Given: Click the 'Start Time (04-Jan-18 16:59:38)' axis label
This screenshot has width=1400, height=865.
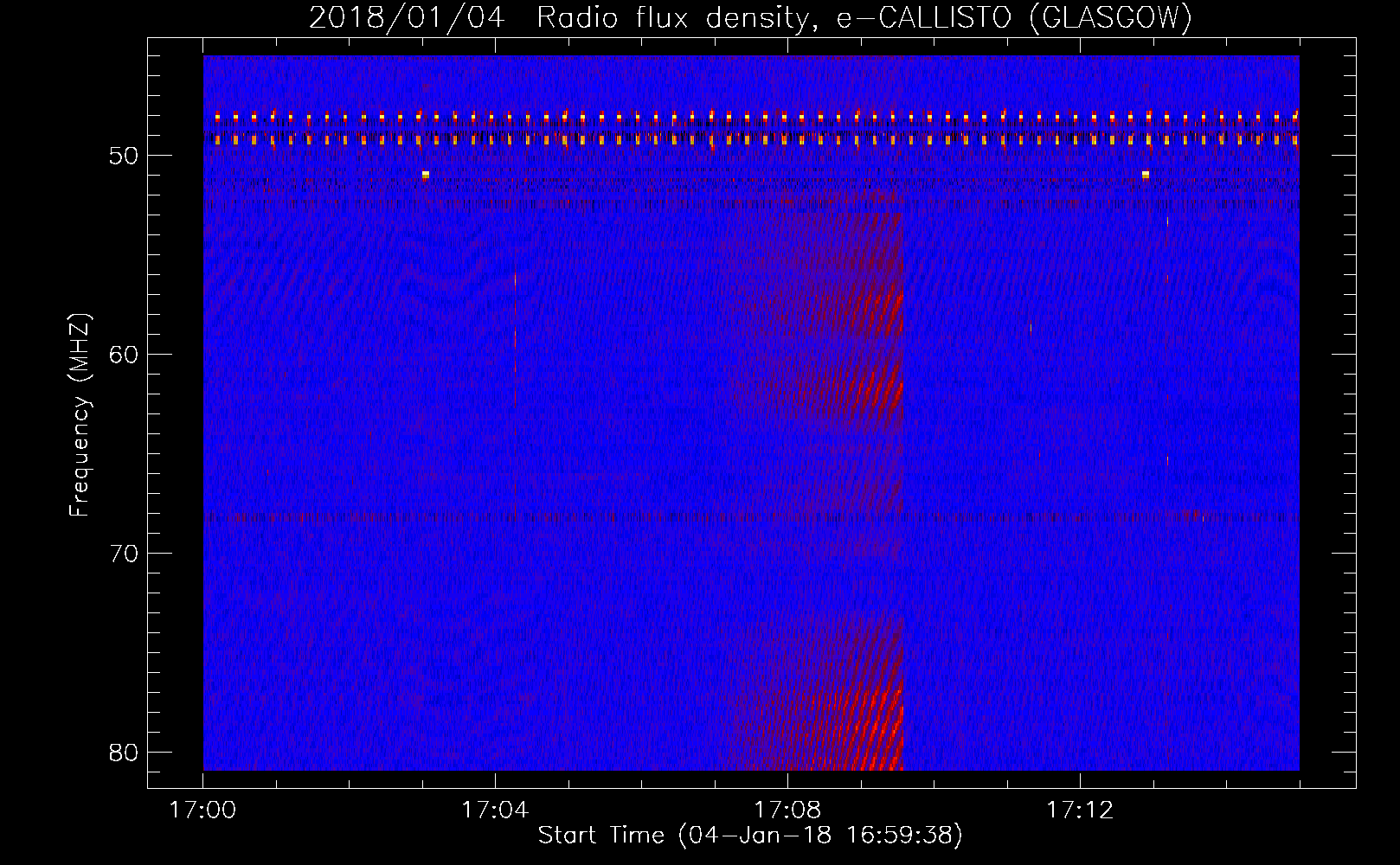Looking at the screenshot, I should 750,836.
